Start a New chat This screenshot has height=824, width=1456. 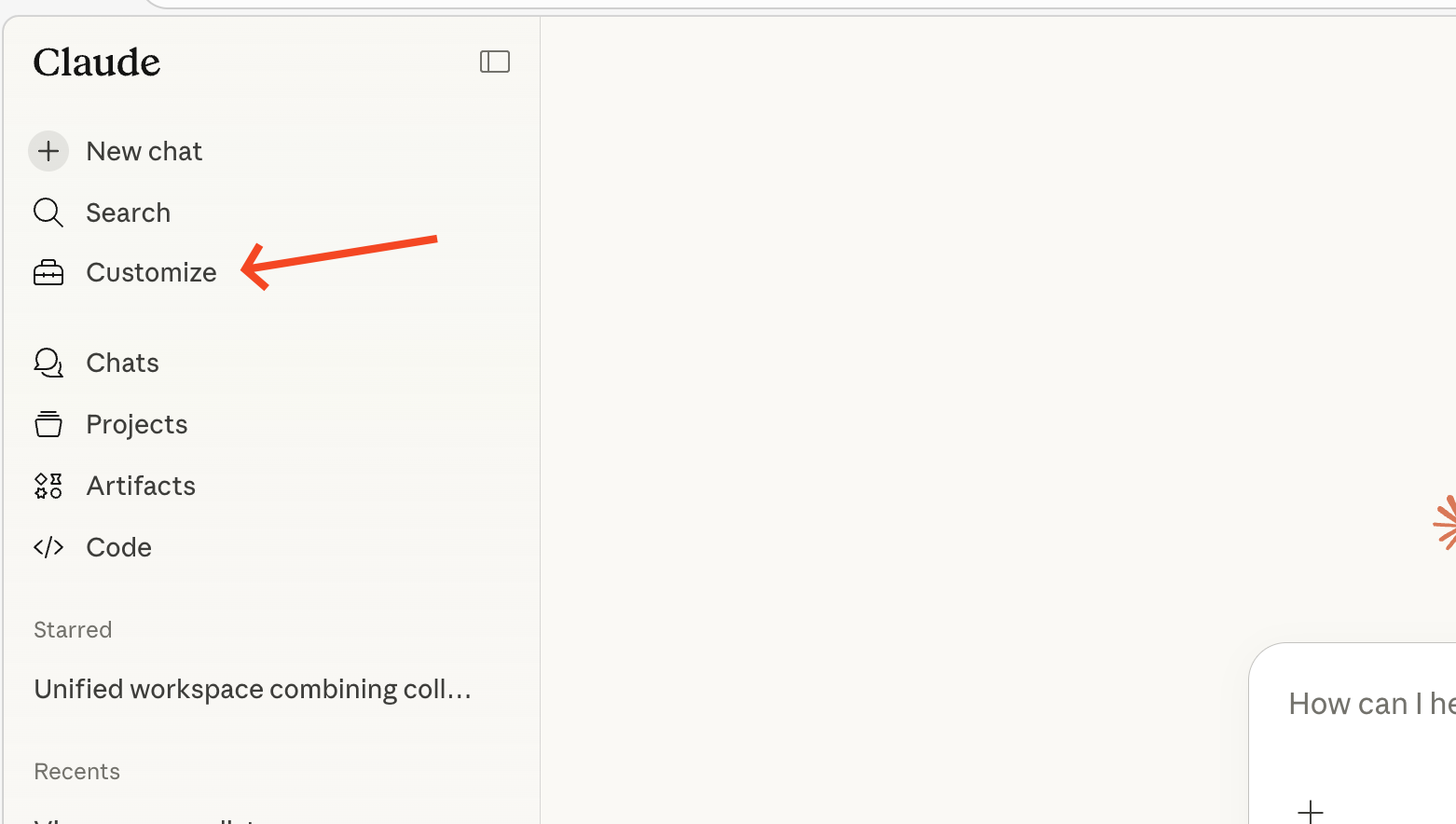pos(144,150)
